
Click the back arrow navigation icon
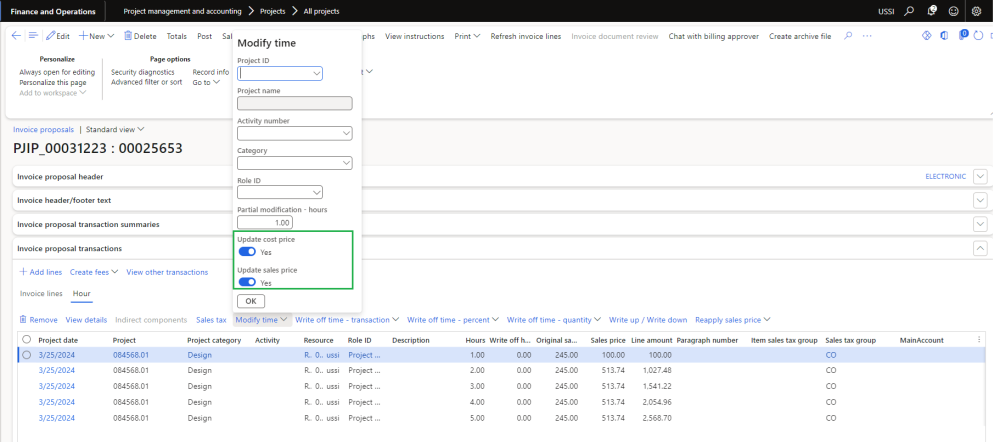pyautogui.click(x=16, y=36)
